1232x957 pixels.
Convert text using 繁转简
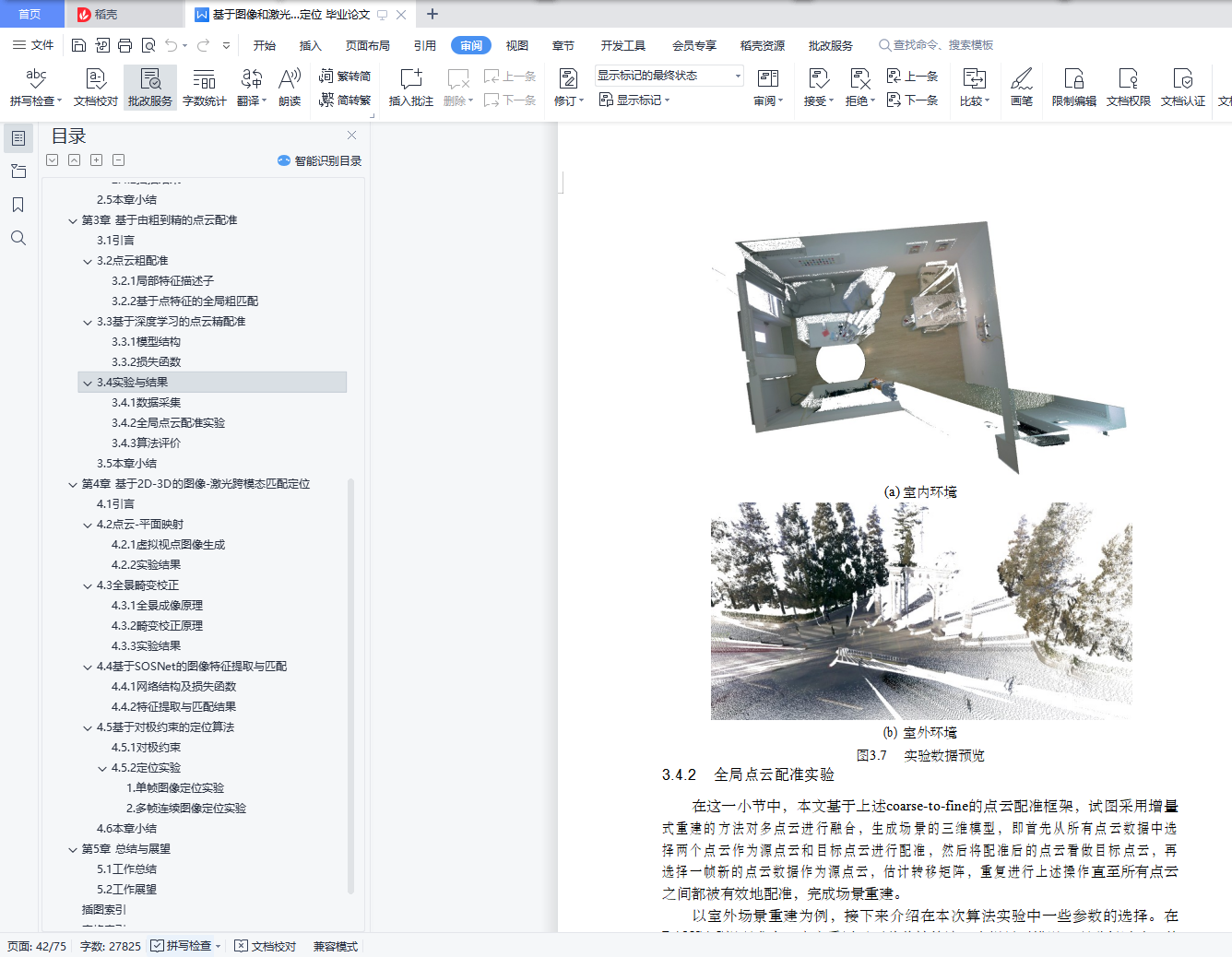click(345, 77)
